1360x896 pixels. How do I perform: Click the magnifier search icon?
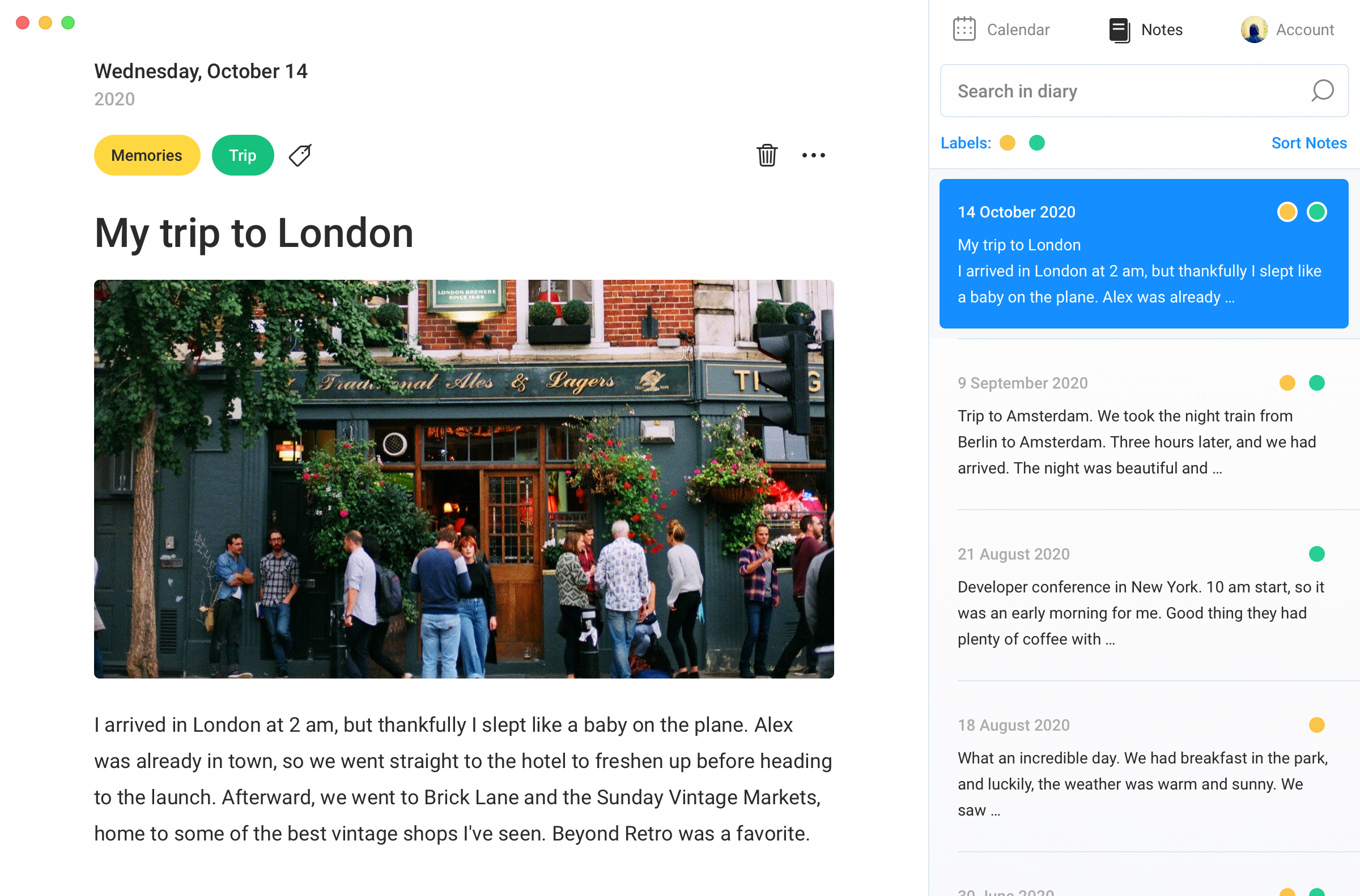point(1322,91)
